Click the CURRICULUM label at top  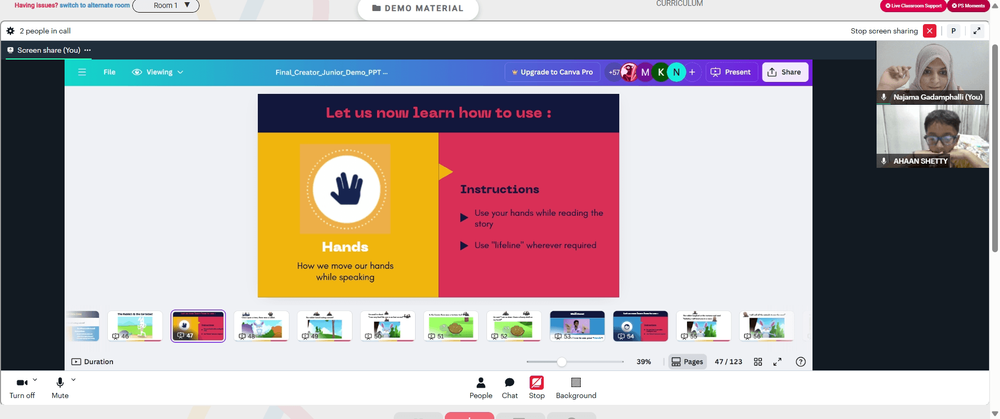click(x=679, y=3)
